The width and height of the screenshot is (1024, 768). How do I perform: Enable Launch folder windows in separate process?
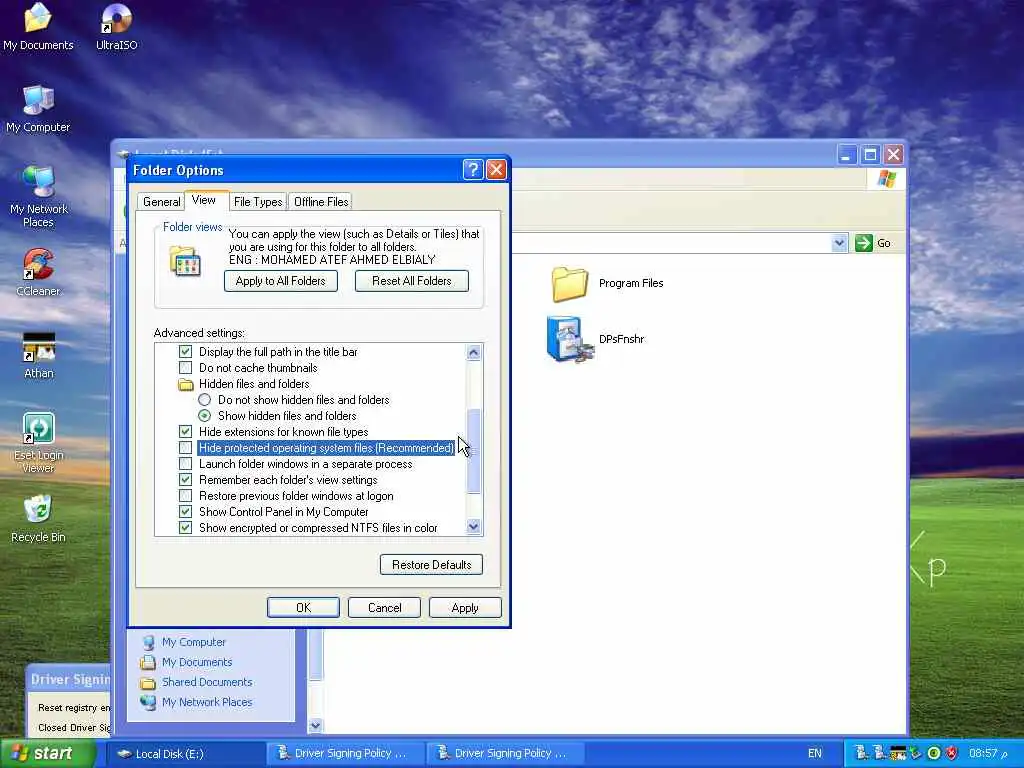(185, 464)
